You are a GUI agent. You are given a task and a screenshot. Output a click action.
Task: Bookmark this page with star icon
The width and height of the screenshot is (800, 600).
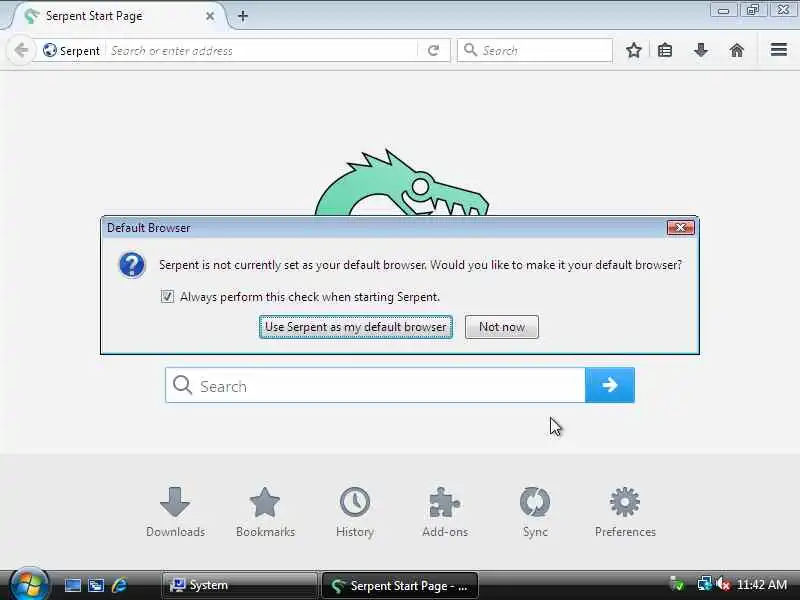(634, 50)
